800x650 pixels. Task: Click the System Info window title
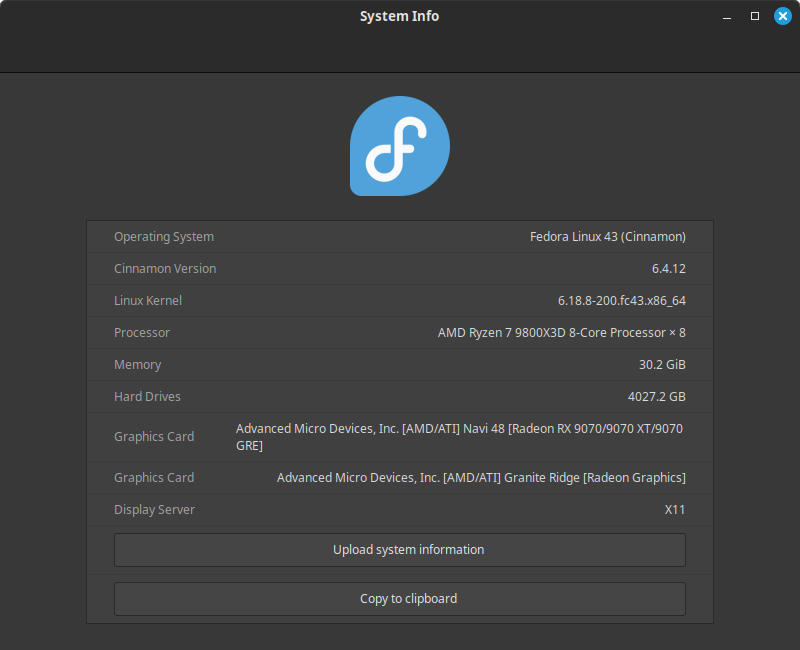click(399, 16)
